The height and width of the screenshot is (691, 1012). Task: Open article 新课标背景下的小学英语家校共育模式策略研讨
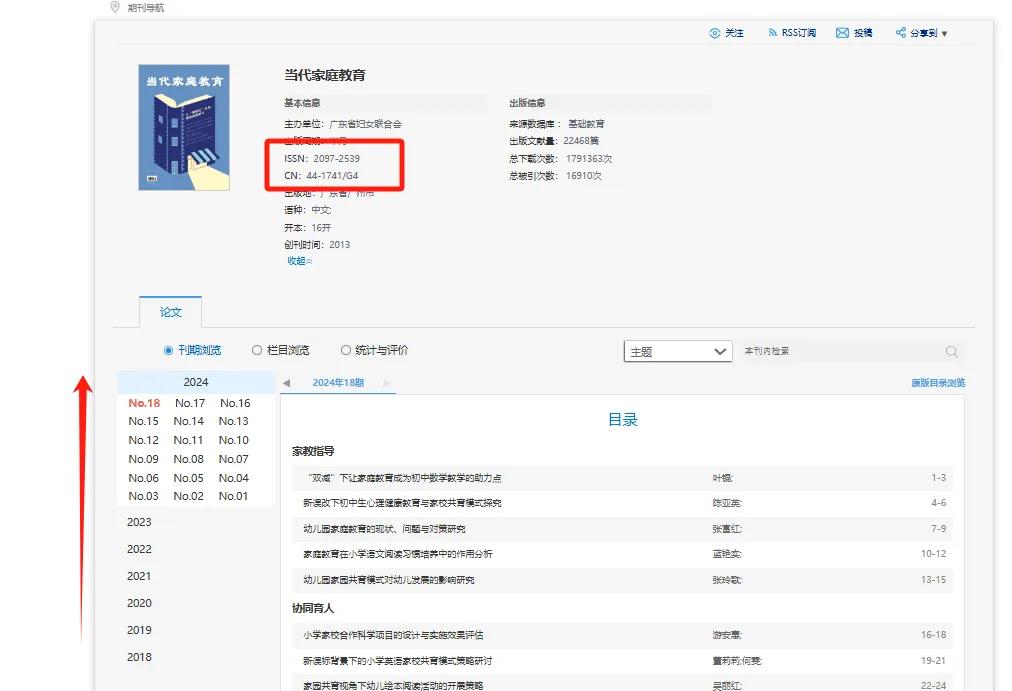[x=398, y=661]
